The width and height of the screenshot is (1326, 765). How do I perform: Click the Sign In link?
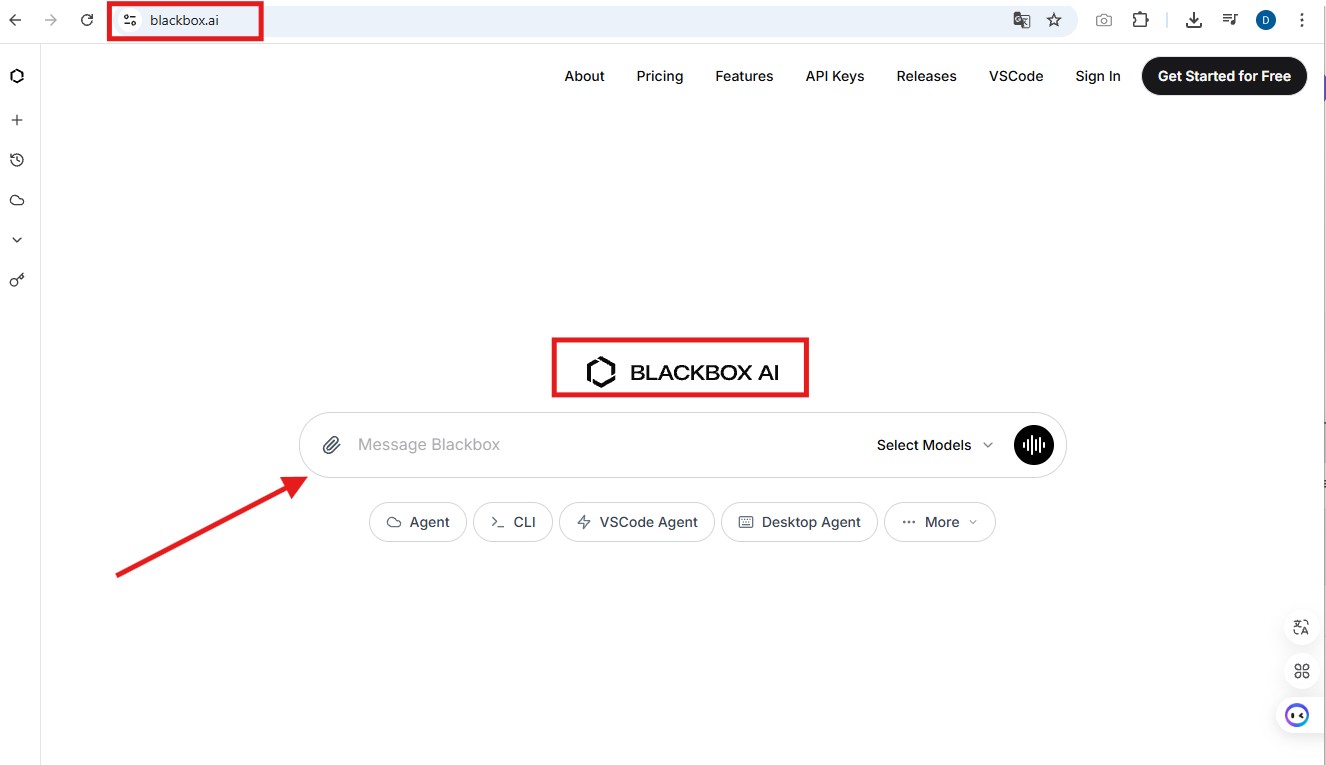1097,76
